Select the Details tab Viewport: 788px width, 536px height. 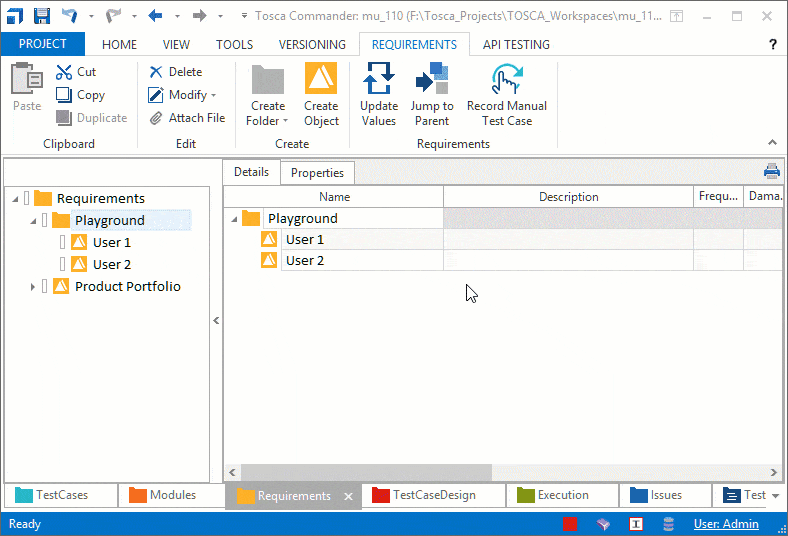[251, 172]
